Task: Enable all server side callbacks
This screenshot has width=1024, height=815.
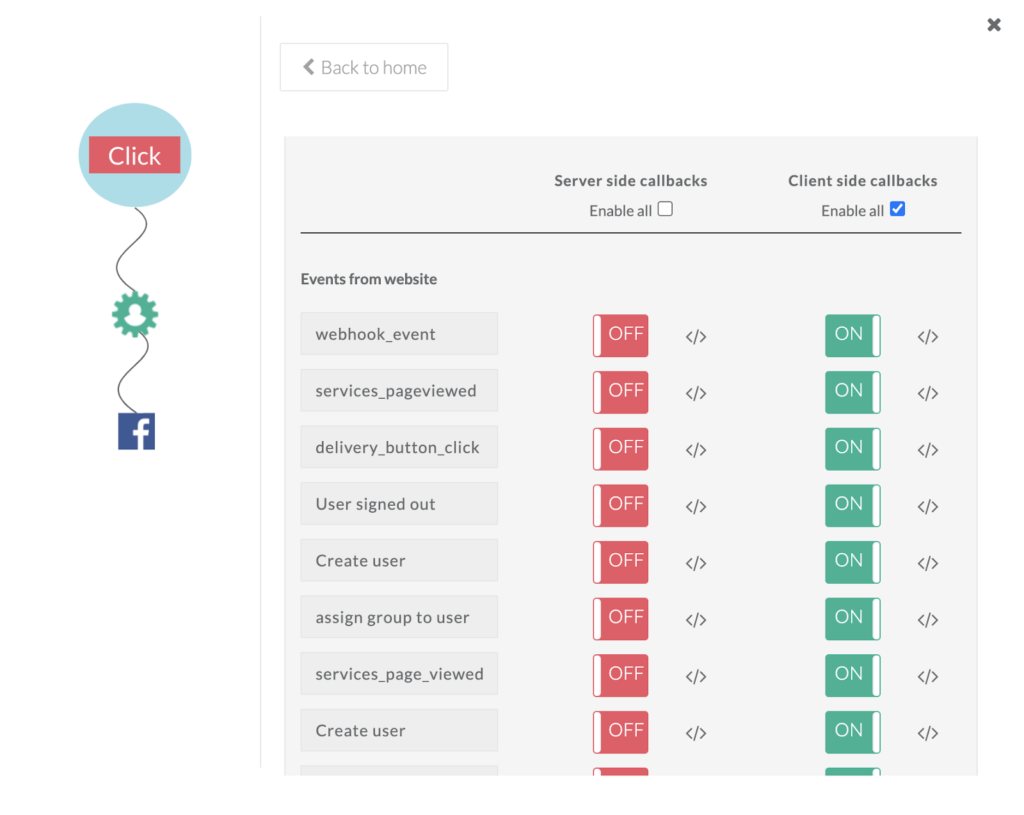Action: [x=666, y=209]
